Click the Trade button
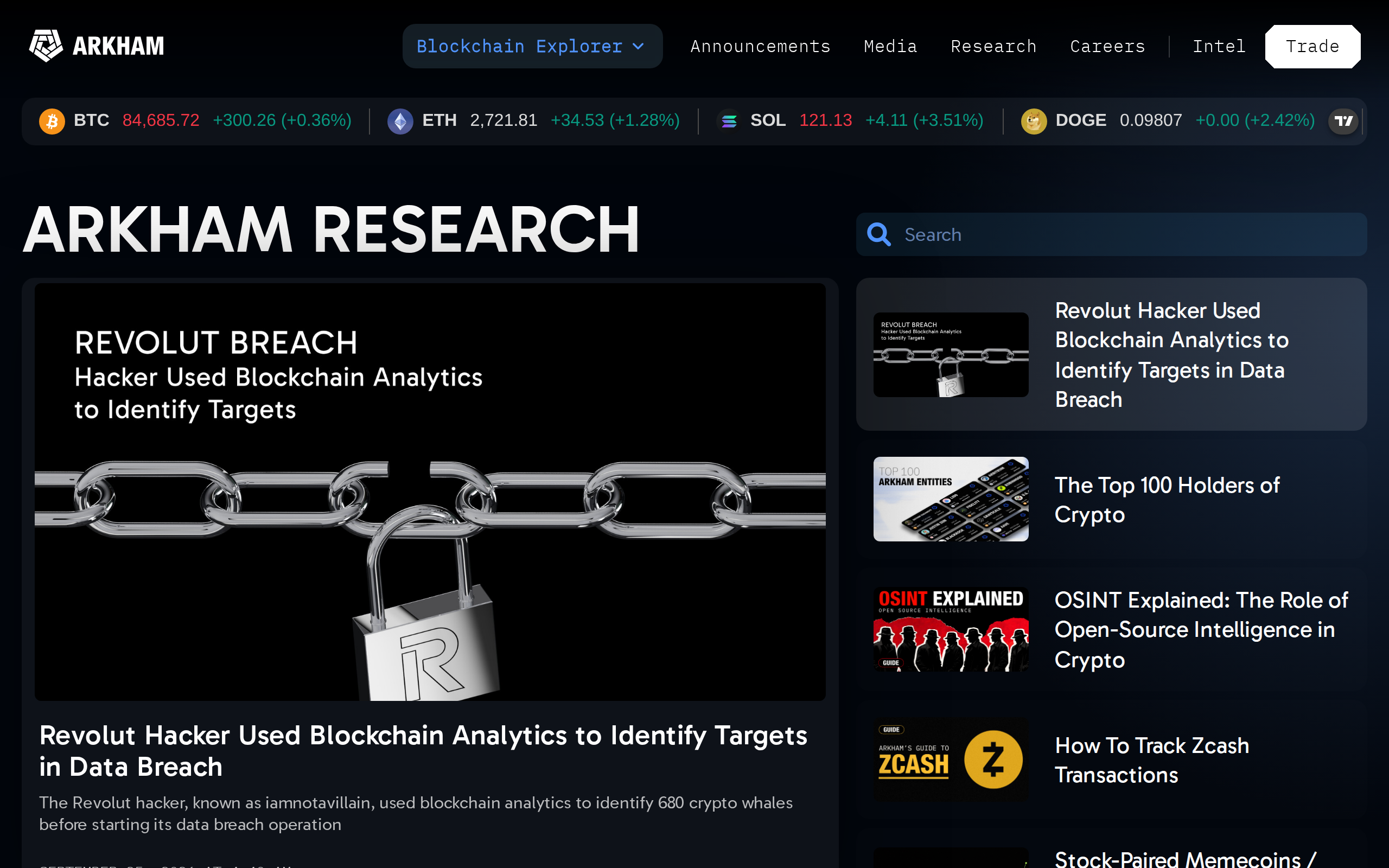1389x868 pixels. coord(1312,46)
